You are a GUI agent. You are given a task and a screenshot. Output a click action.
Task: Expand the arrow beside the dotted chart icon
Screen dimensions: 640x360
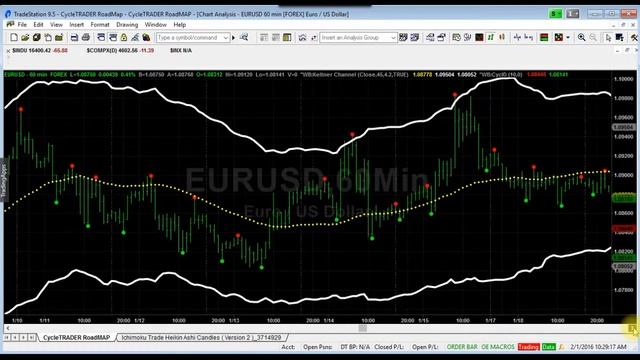(568, 38)
